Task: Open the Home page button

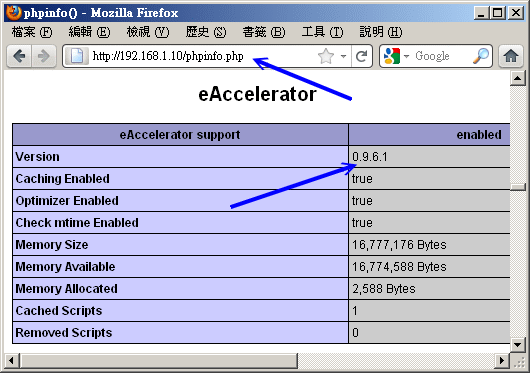Action: tap(511, 56)
